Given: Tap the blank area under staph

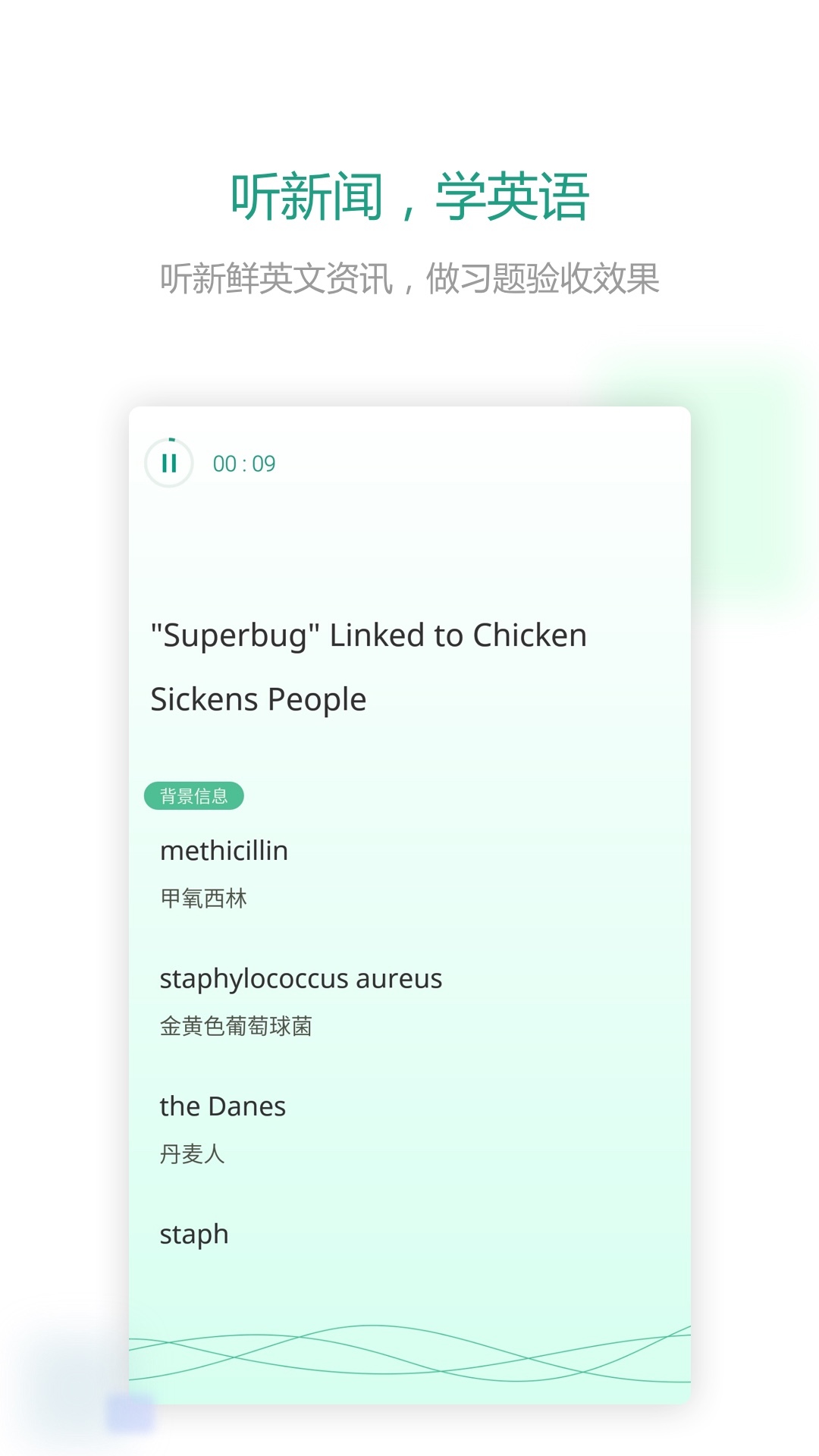Looking at the screenshot, I should pyautogui.click(x=409, y=1285).
